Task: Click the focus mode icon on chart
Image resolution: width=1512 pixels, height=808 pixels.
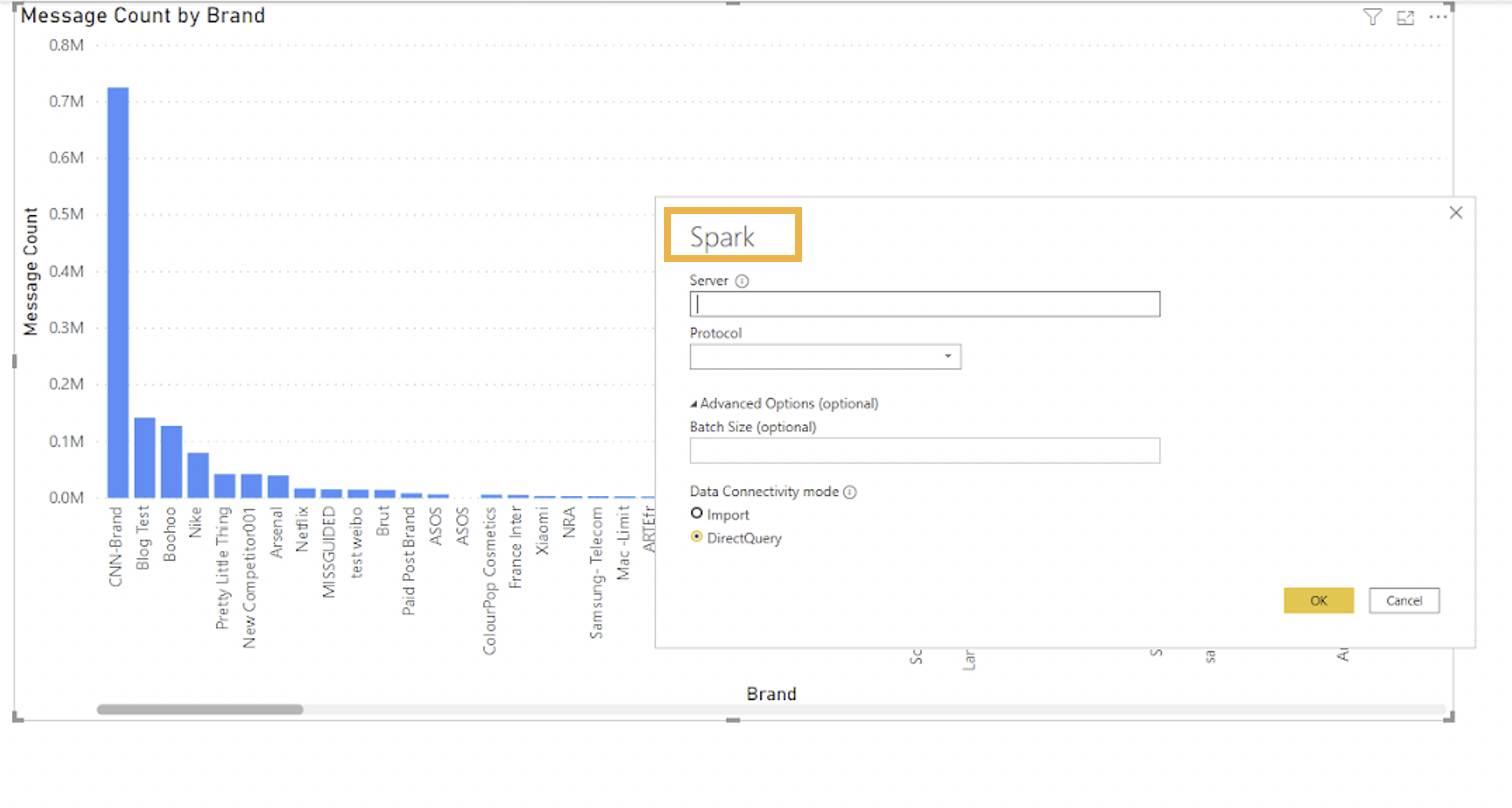Action: coord(1405,18)
